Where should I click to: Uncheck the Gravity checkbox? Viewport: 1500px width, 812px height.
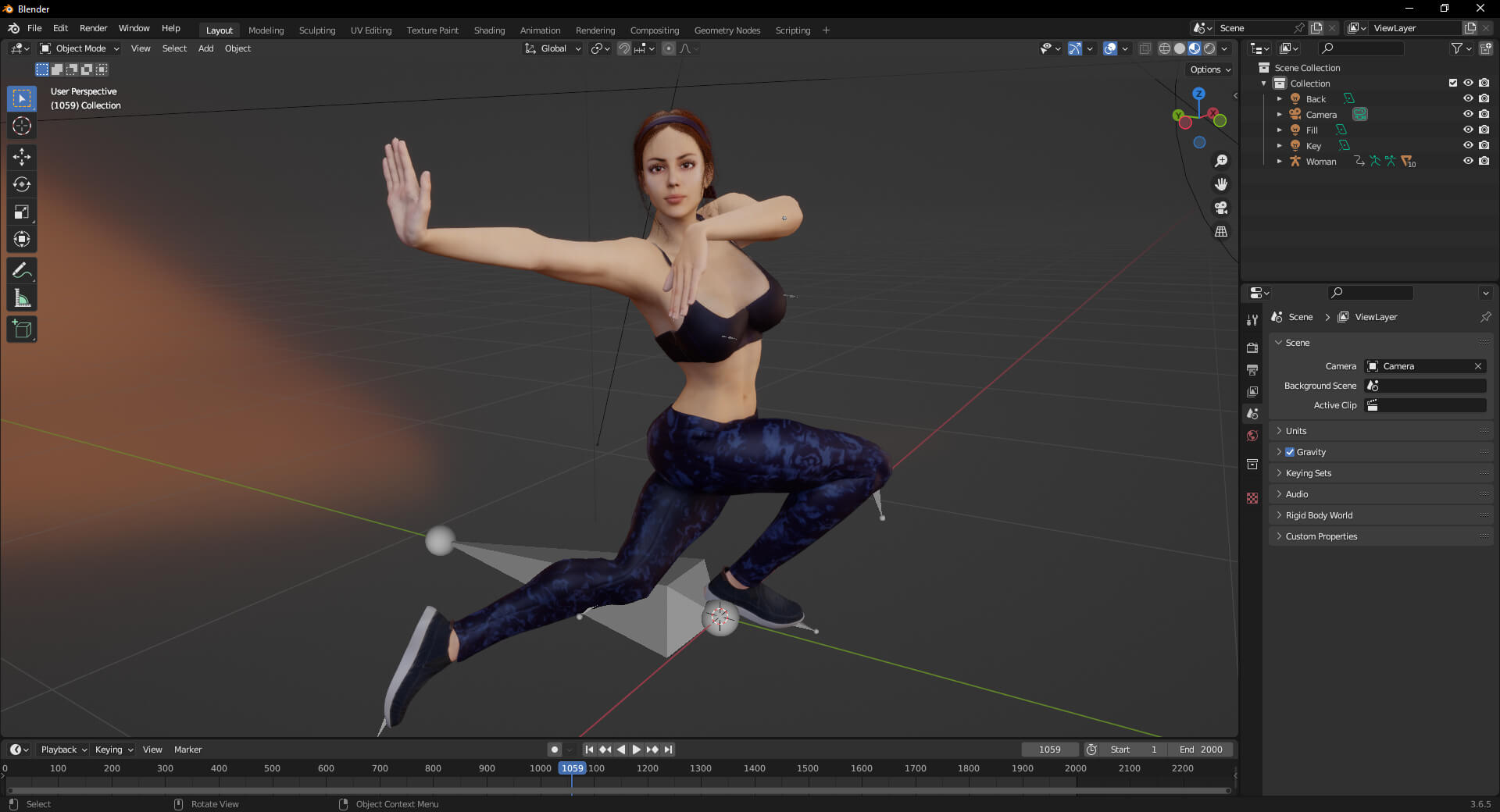tap(1290, 452)
